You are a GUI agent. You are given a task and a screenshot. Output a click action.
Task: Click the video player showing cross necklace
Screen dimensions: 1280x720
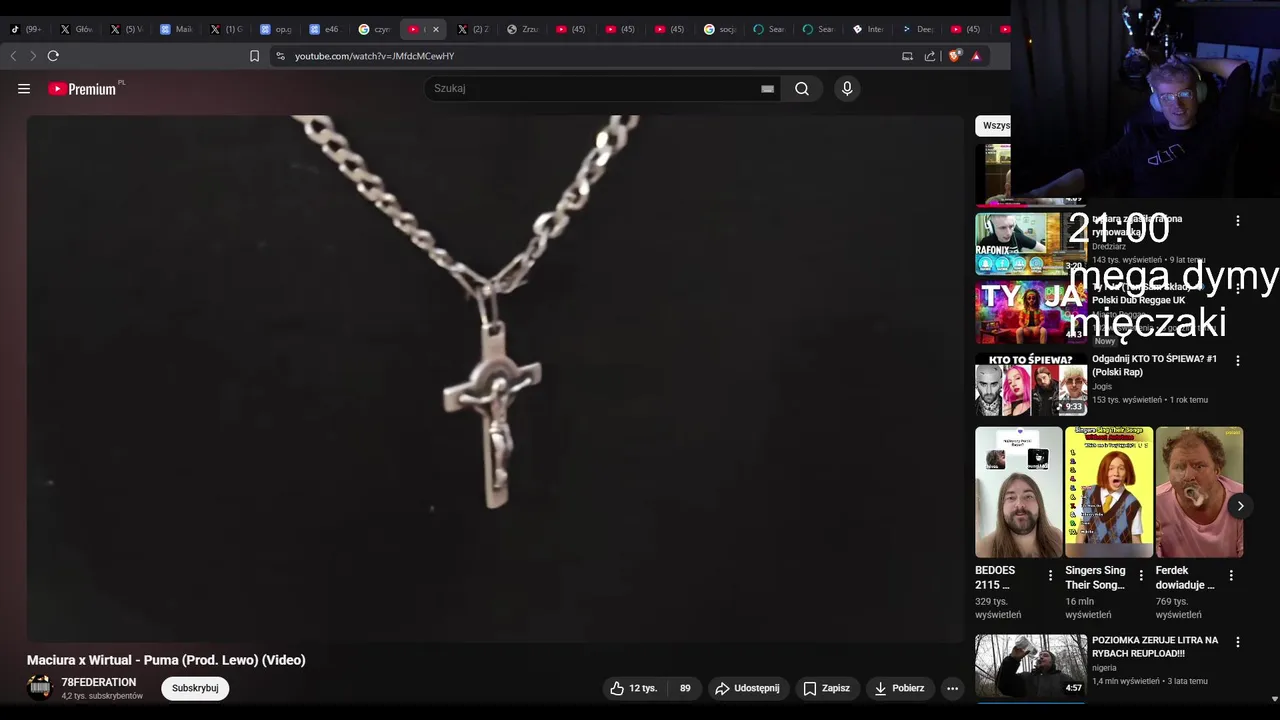[495, 378]
